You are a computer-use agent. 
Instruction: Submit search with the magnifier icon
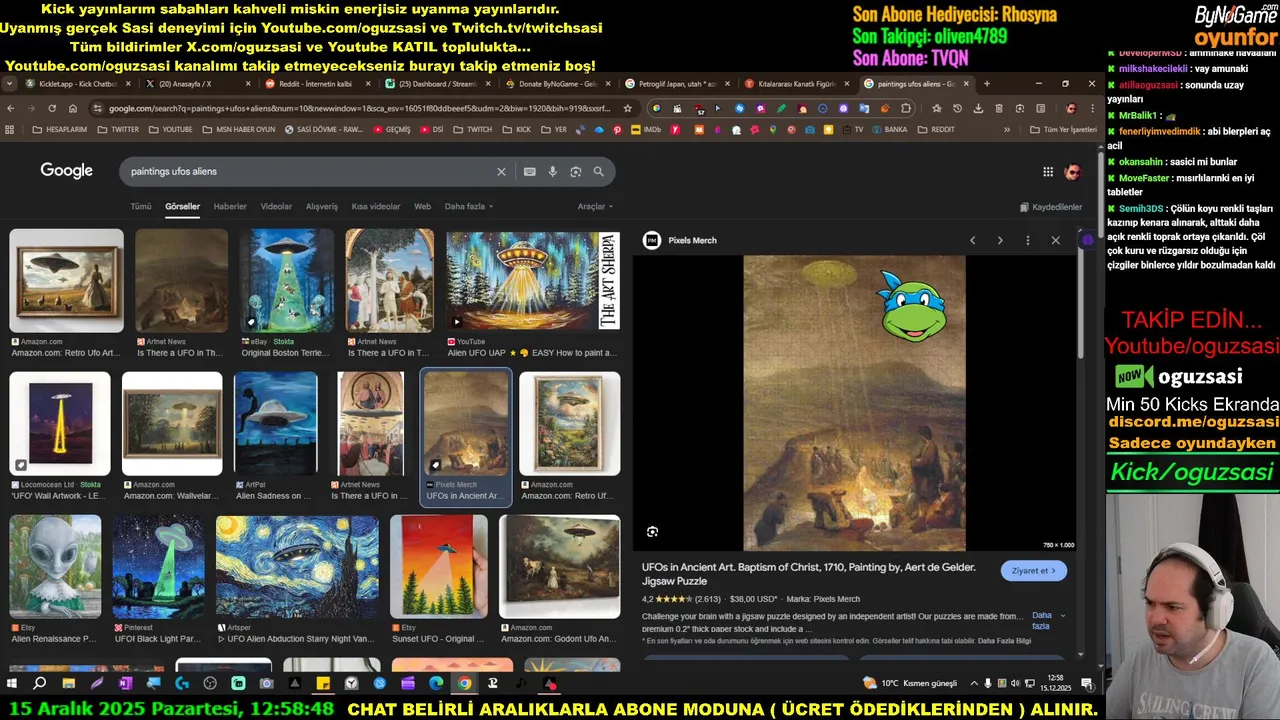click(x=598, y=172)
